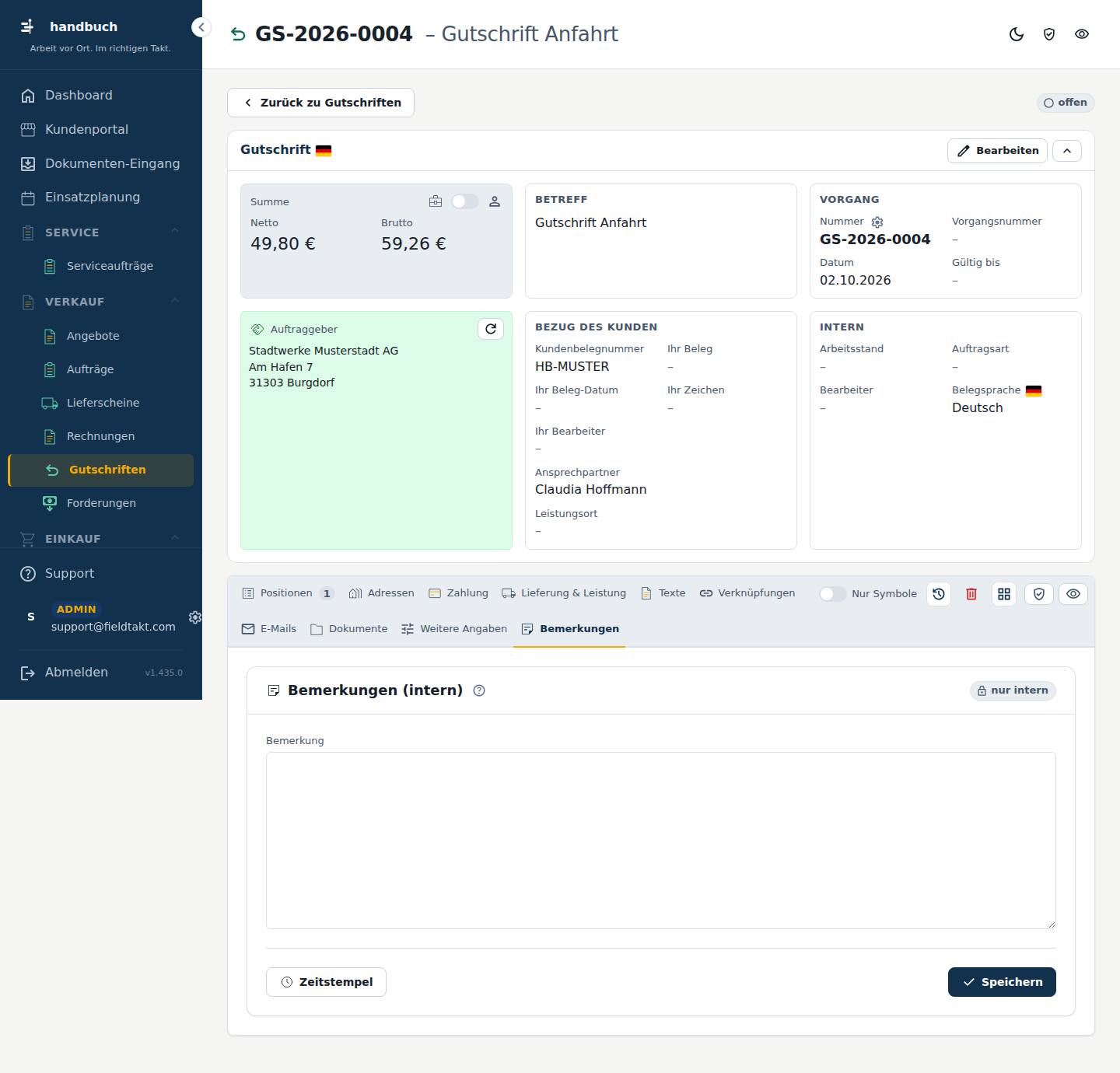Open the Weitere Angaben tab

454,629
